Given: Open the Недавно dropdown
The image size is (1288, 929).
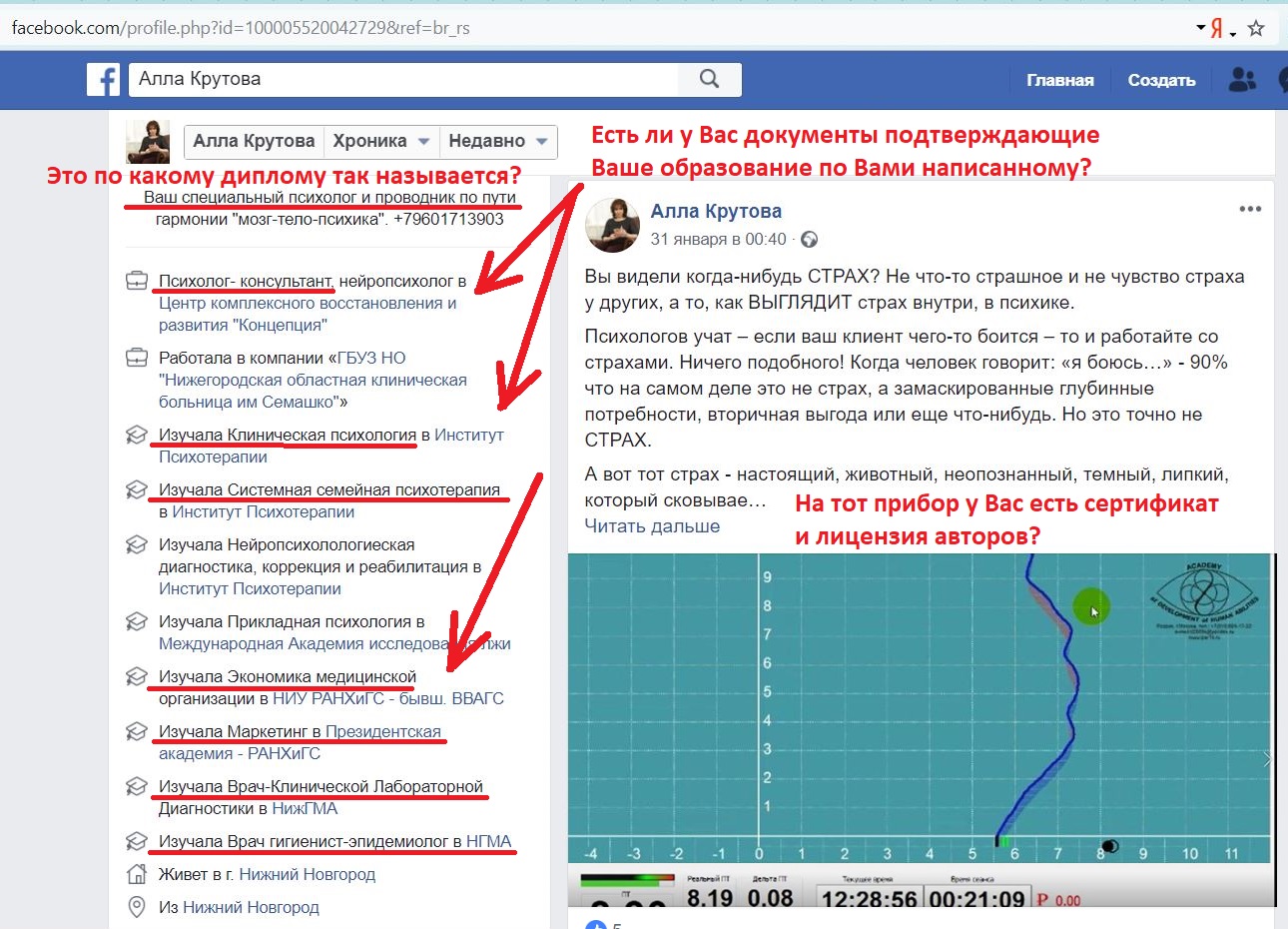Looking at the screenshot, I should tap(498, 142).
